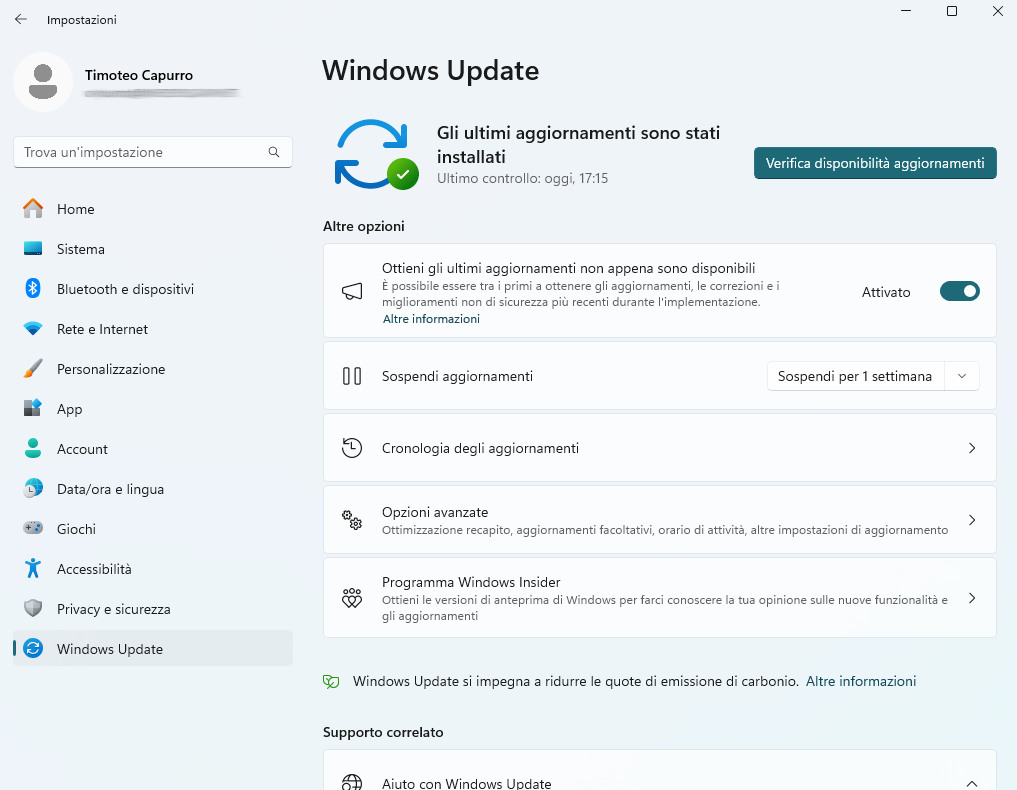Open Bluetooth e dispositivi settings
Image resolution: width=1017 pixels, height=790 pixels.
pyautogui.click(x=153, y=289)
